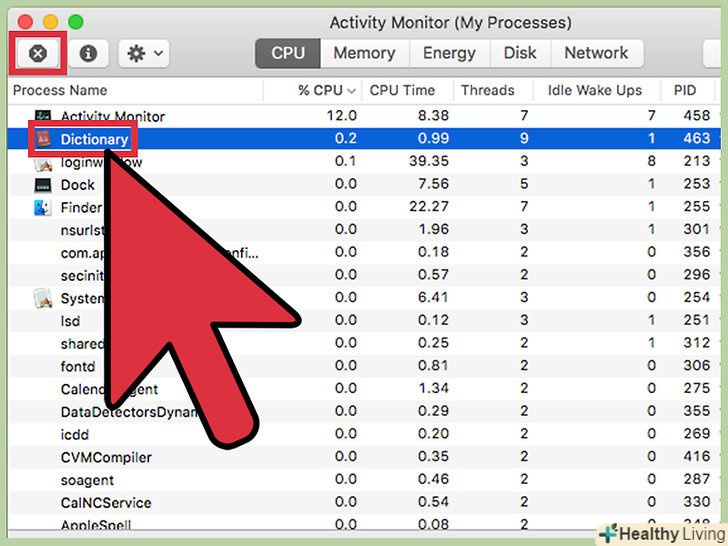Viewport: 728px width, 546px height.
Task: Click PID value 458
Action: (x=696, y=116)
